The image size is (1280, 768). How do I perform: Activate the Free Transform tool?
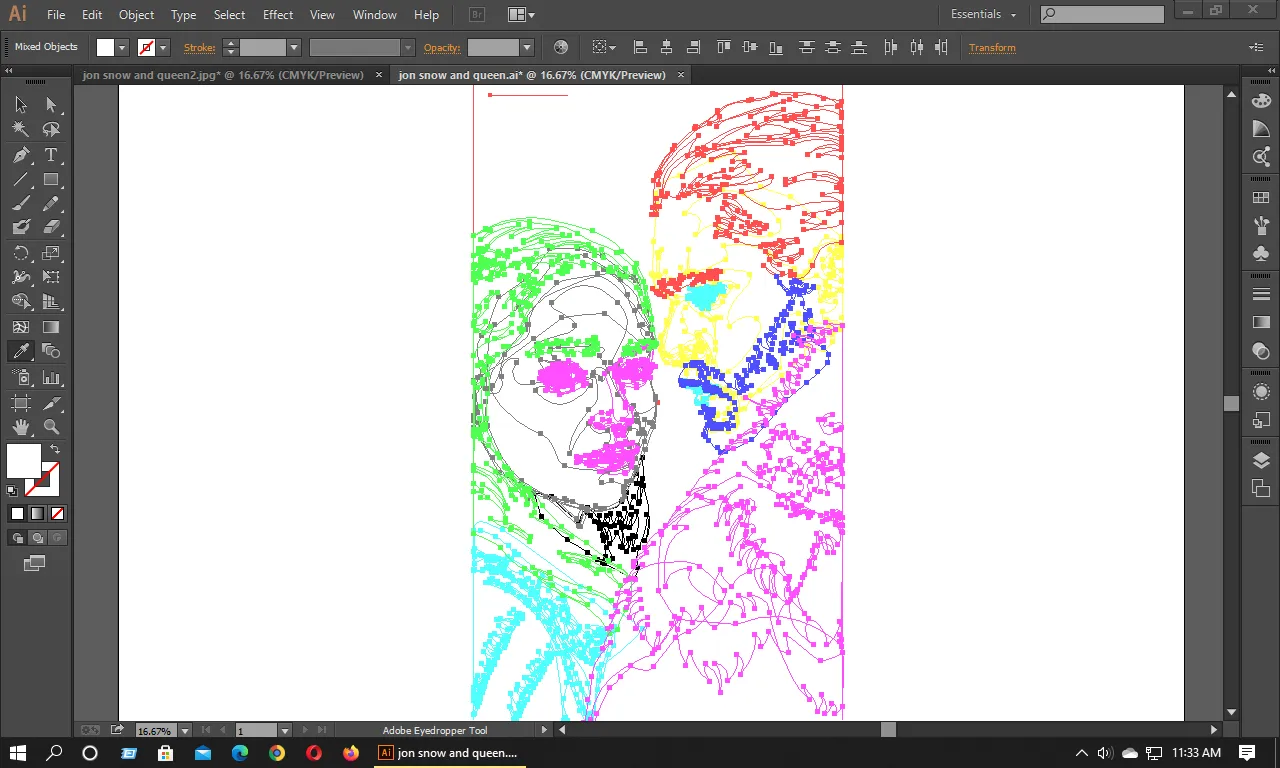pyautogui.click(x=51, y=277)
